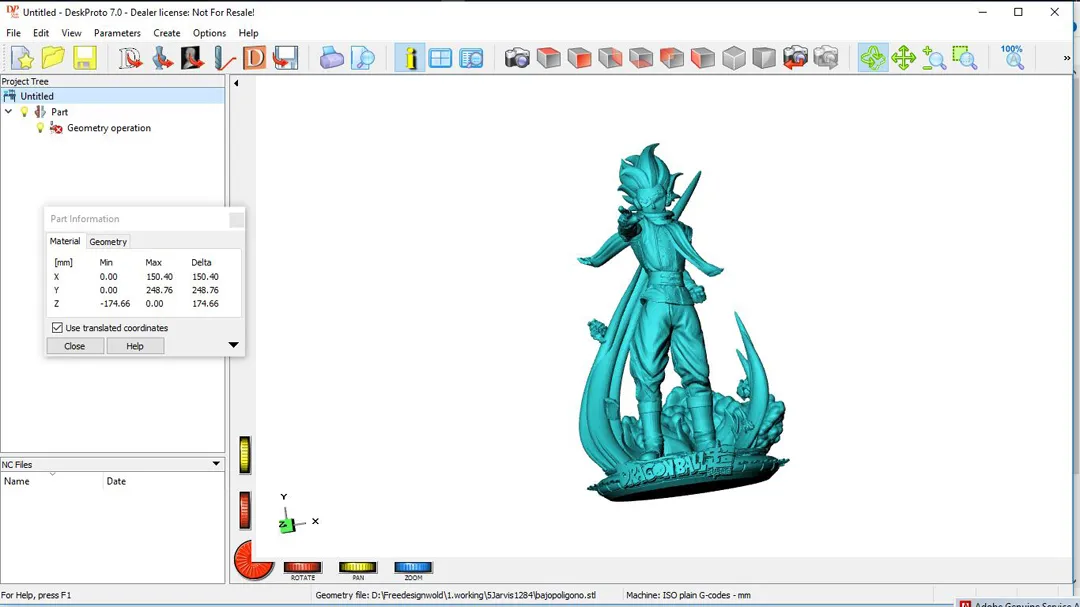Image resolution: width=1080 pixels, height=607 pixels.
Task: Switch to the Geometry tab
Action: pyautogui.click(x=108, y=242)
